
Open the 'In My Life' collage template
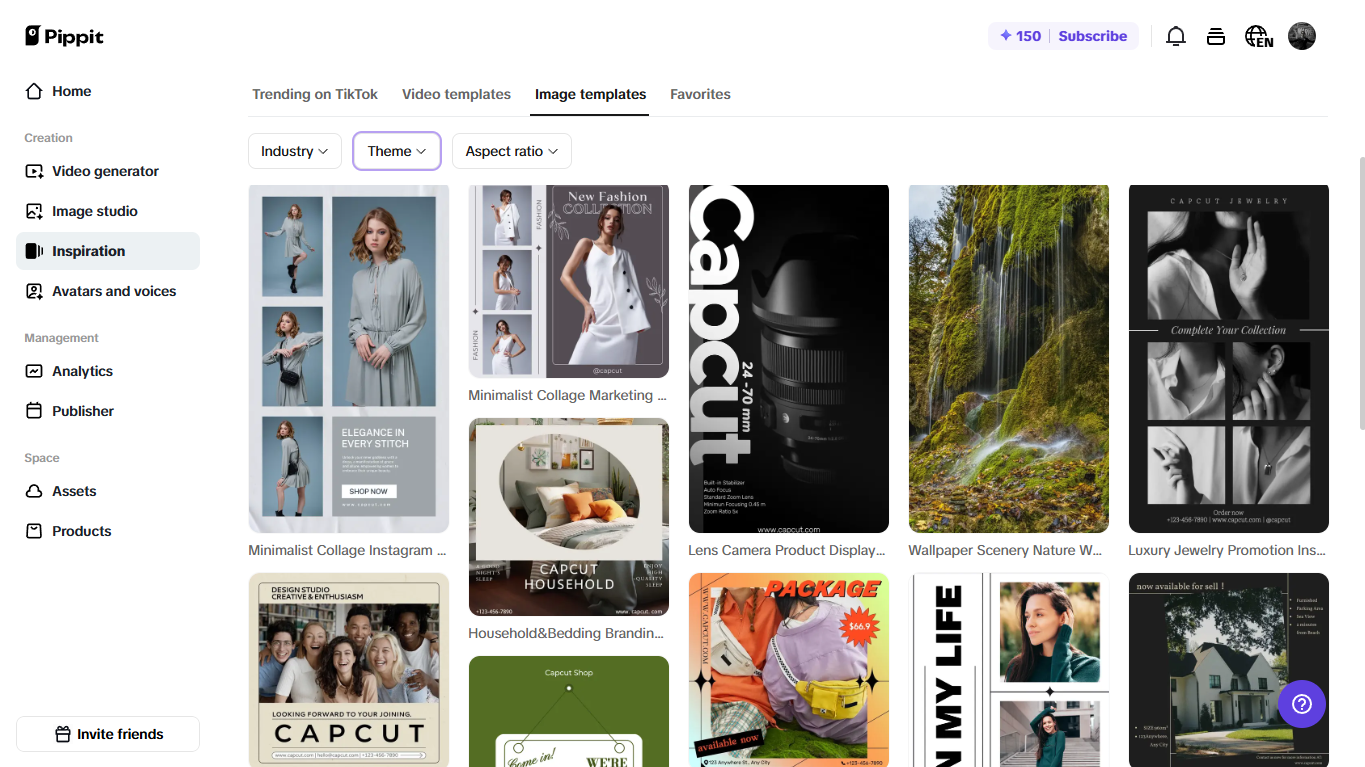click(x=1009, y=670)
